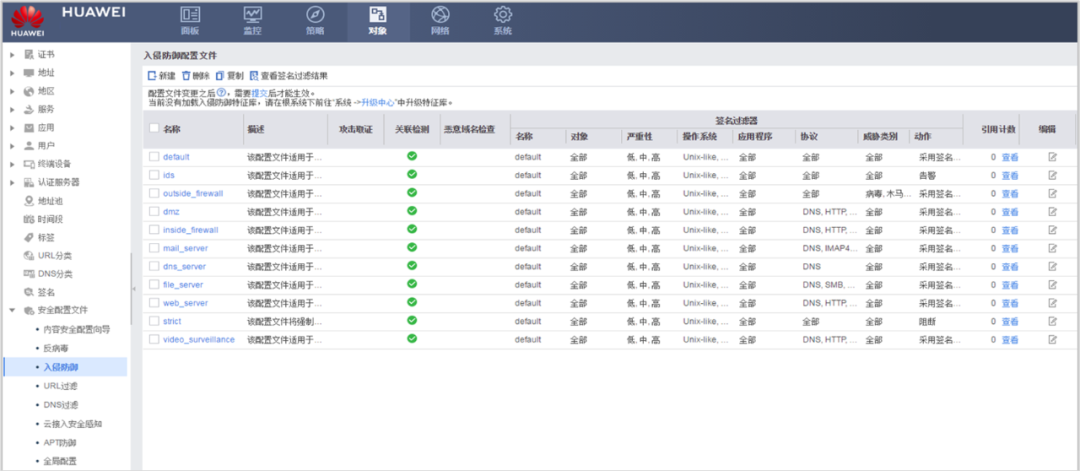The width and height of the screenshot is (1080, 471).
Task: Check the ids profile checkbox
Action: [x=154, y=175]
